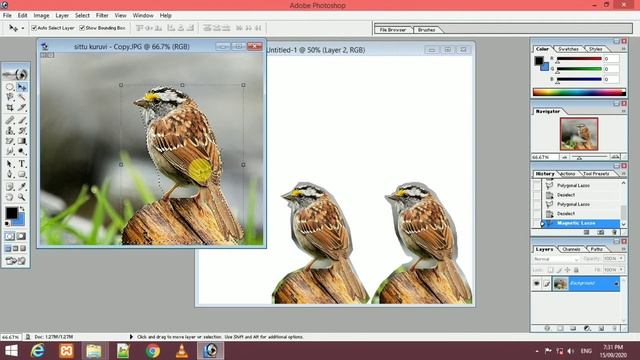The width and height of the screenshot is (640, 360).
Task: Open the layer Opacity slider arrow
Action: (x=621, y=258)
